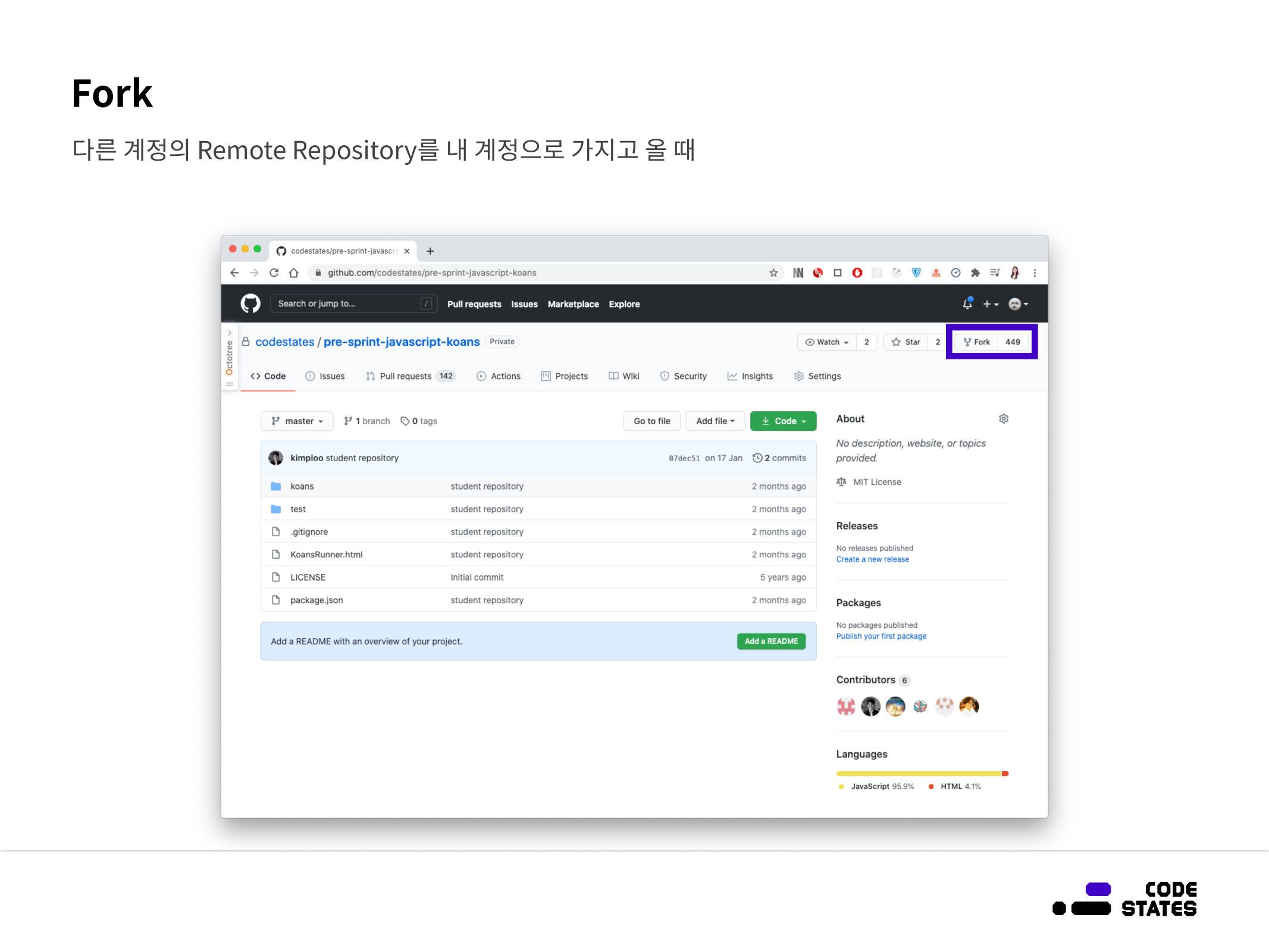The width and height of the screenshot is (1269, 952).
Task: Toggle Watch on this repository
Action: click(827, 342)
